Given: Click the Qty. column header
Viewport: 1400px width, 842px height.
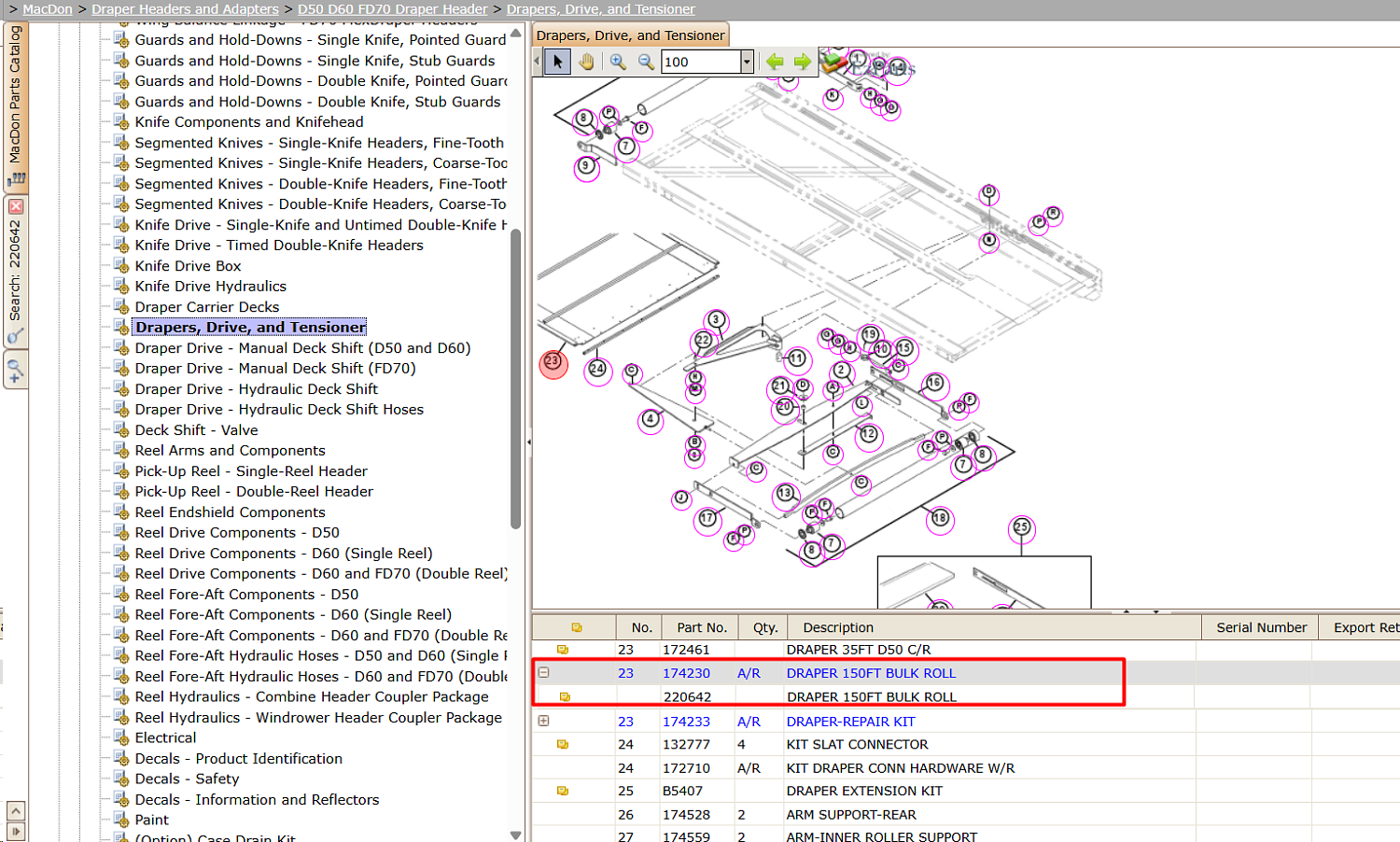Looking at the screenshot, I should coord(764,627).
